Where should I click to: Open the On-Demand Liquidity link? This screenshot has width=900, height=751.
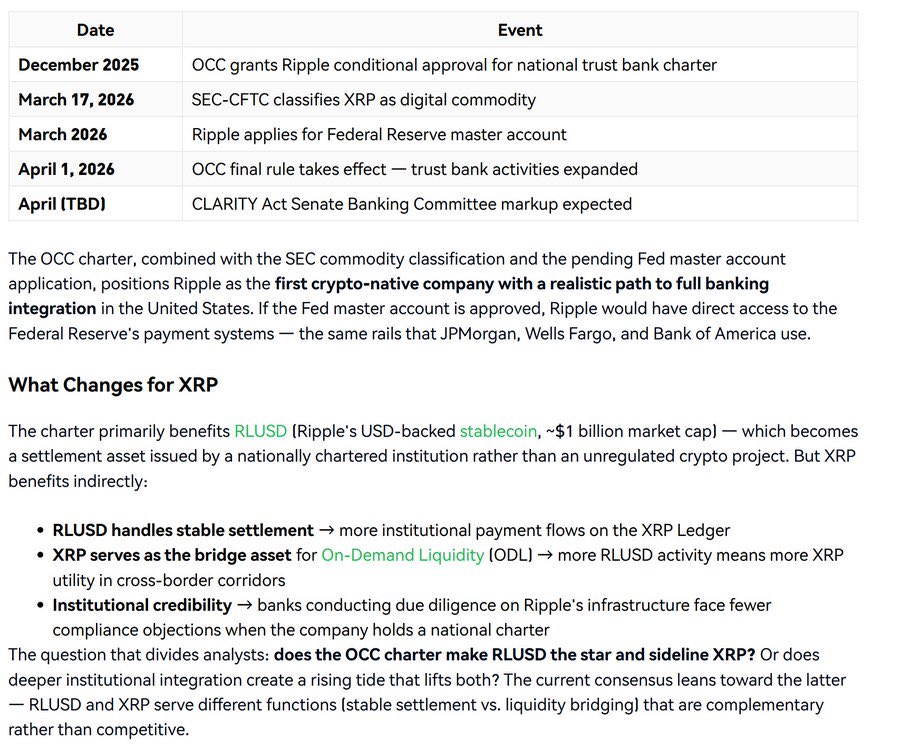pyautogui.click(x=402, y=555)
